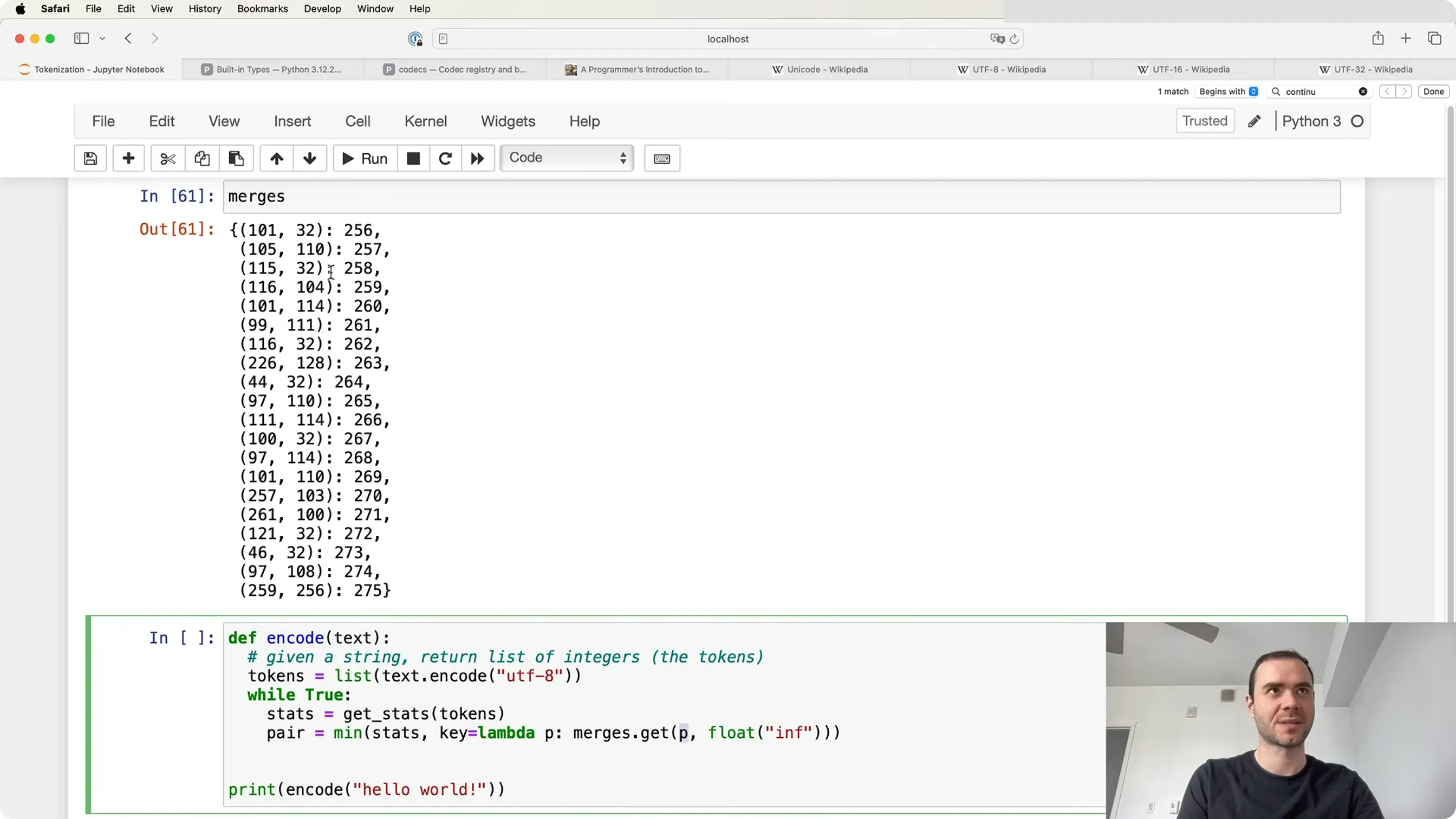This screenshot has height=819, width=1456.
Task: Open the Bookmarks menu in macOS menu bar
Action: [x=262, y=9]
